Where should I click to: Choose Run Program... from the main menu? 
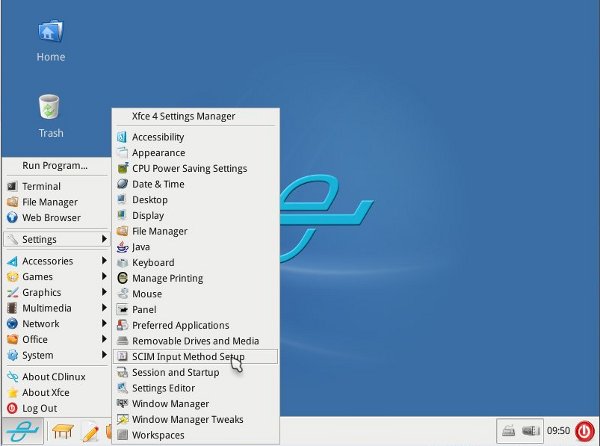tap(57, 166)
